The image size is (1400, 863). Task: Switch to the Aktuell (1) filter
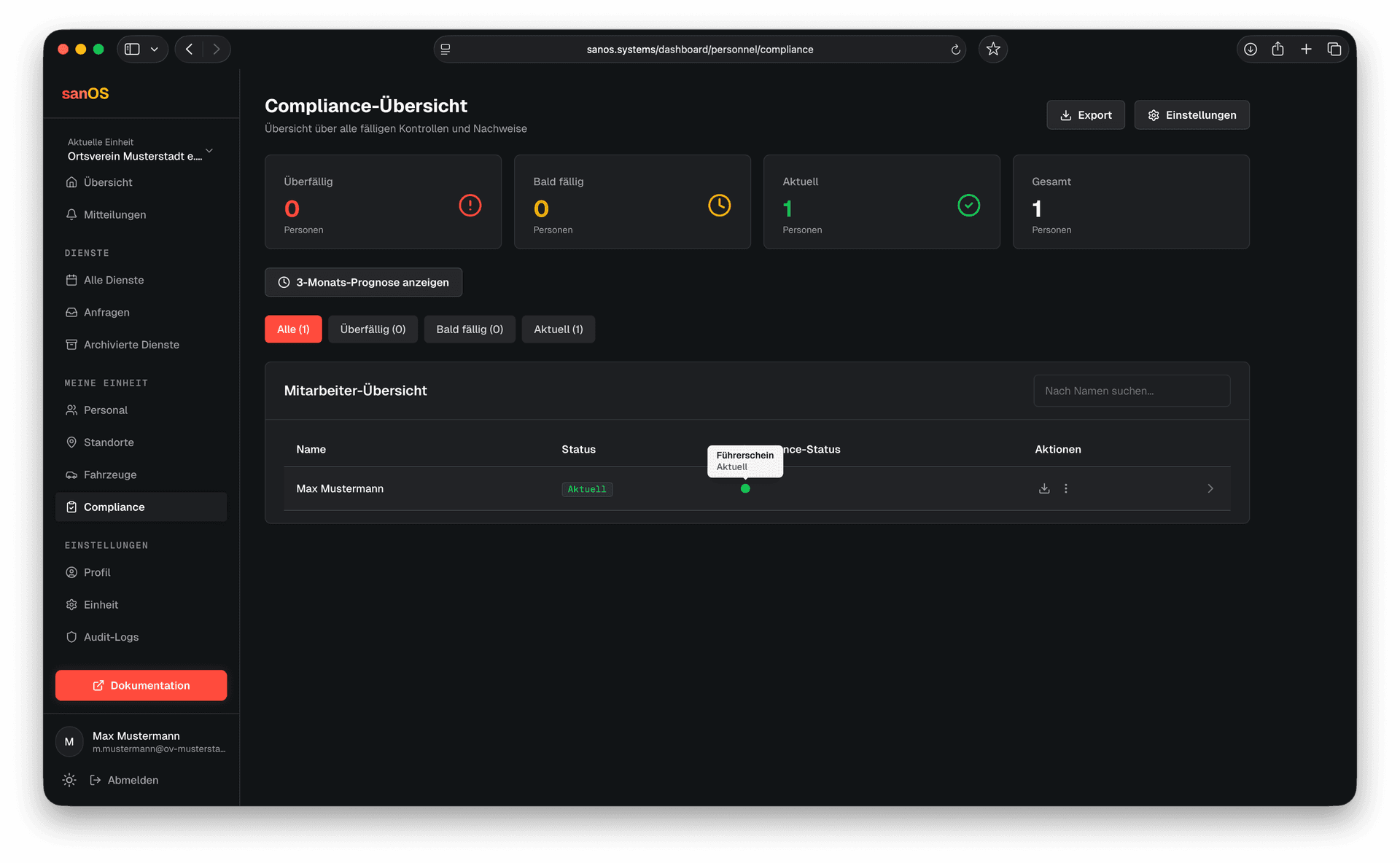(558, 329)
